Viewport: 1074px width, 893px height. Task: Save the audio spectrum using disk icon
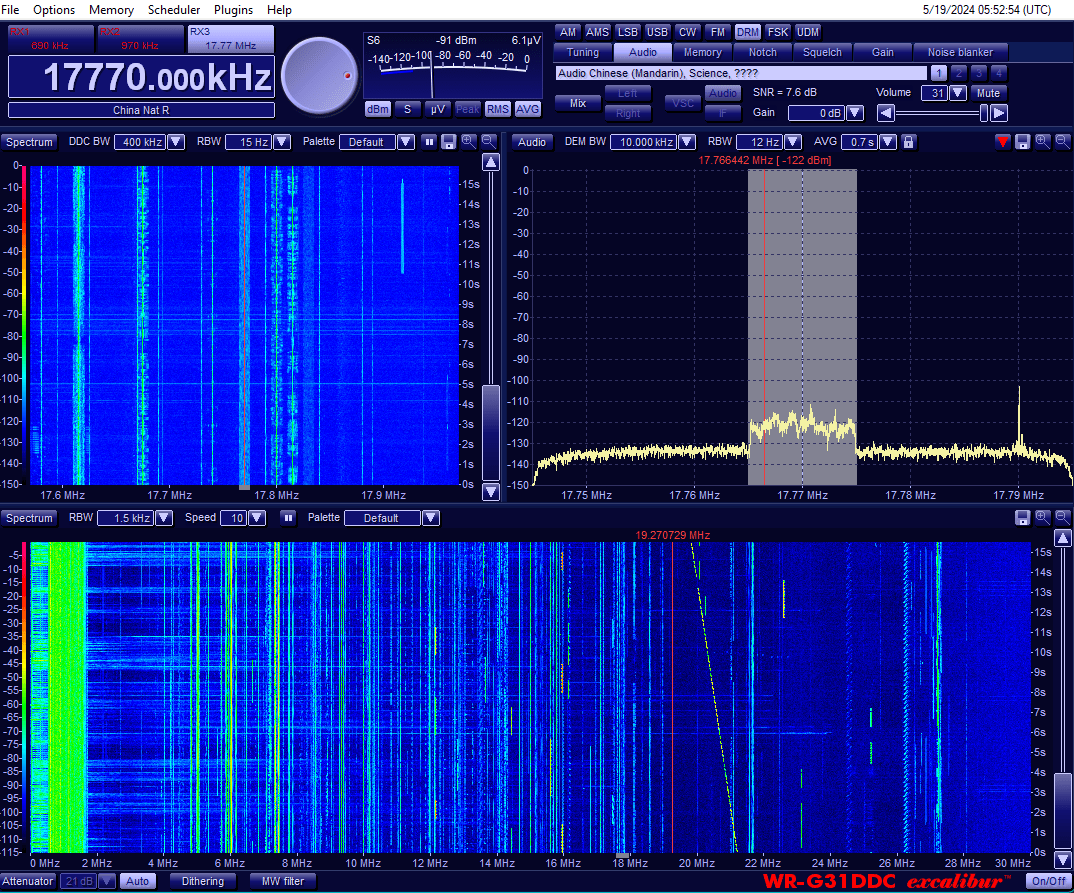pyautogui.click(x=1023, y=142)
